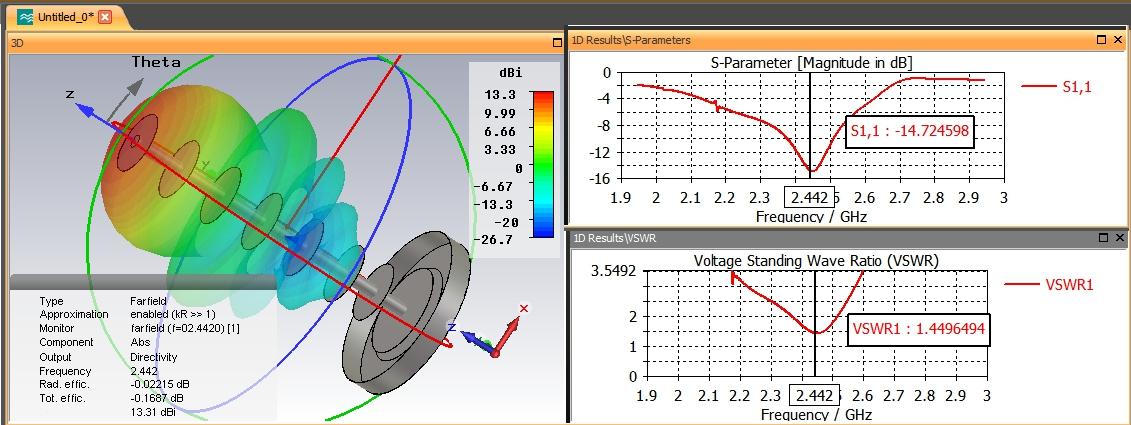Select the S1,1 legend entry
This screenshot has height=425, width=1131.
pyautogui.click(x=1057, y=87)
